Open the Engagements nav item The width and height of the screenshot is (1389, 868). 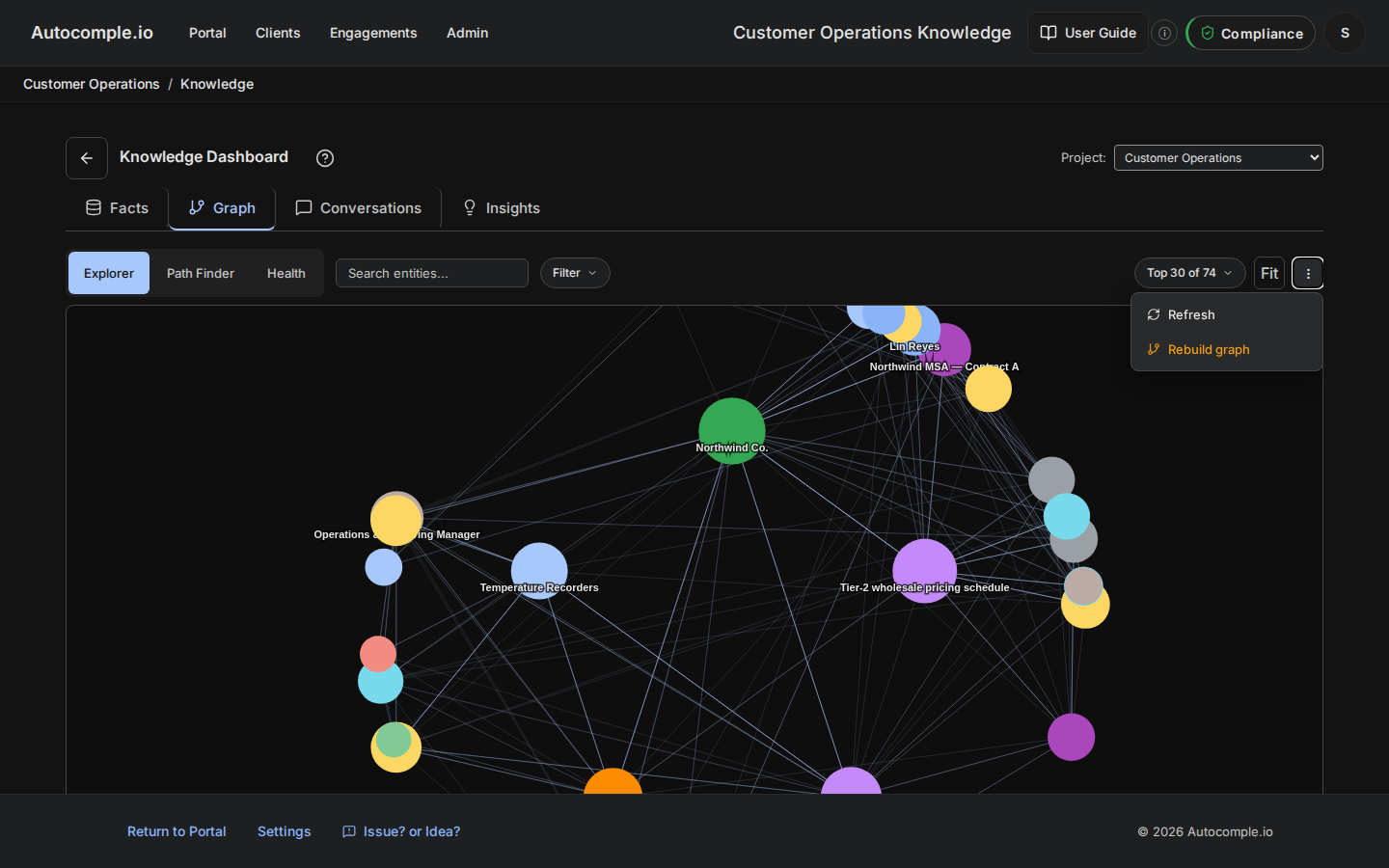pos(373,33)
